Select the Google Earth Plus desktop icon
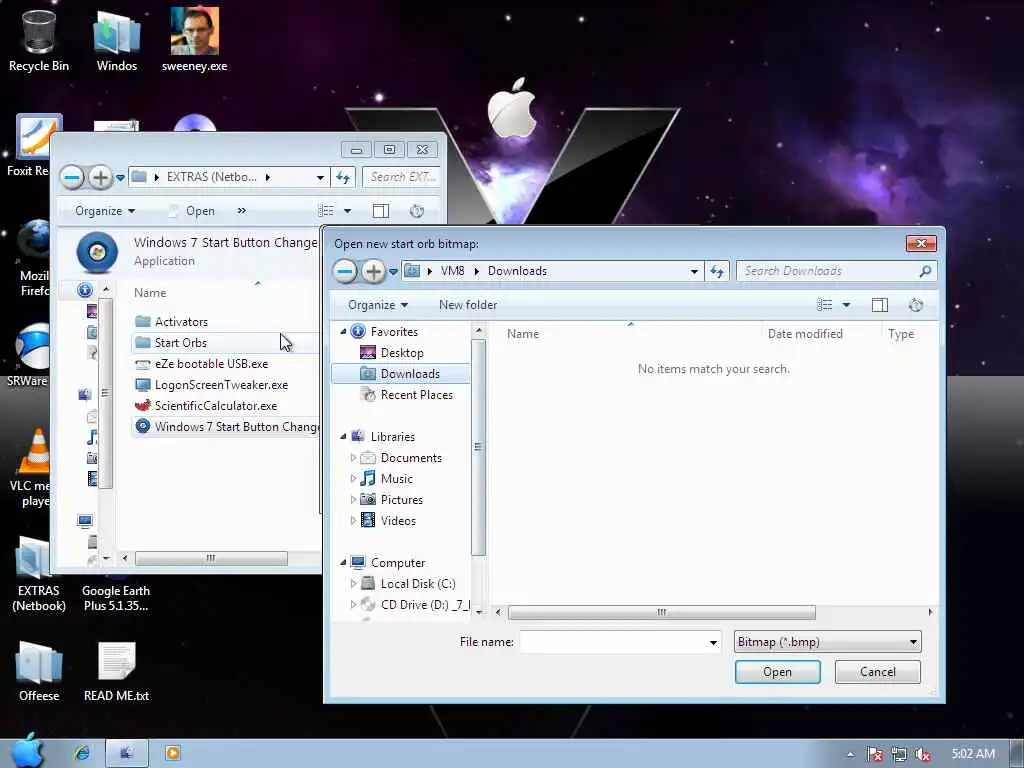Image resolution: width=1024 pixels, height=768 pixels. (116, 597)
